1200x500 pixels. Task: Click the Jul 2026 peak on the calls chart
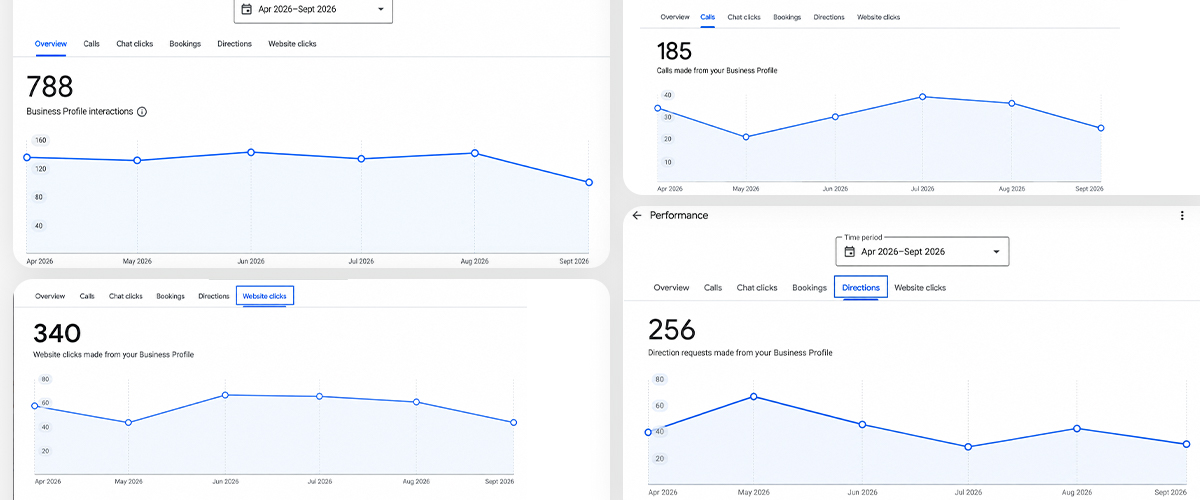[x=923, y=97]
